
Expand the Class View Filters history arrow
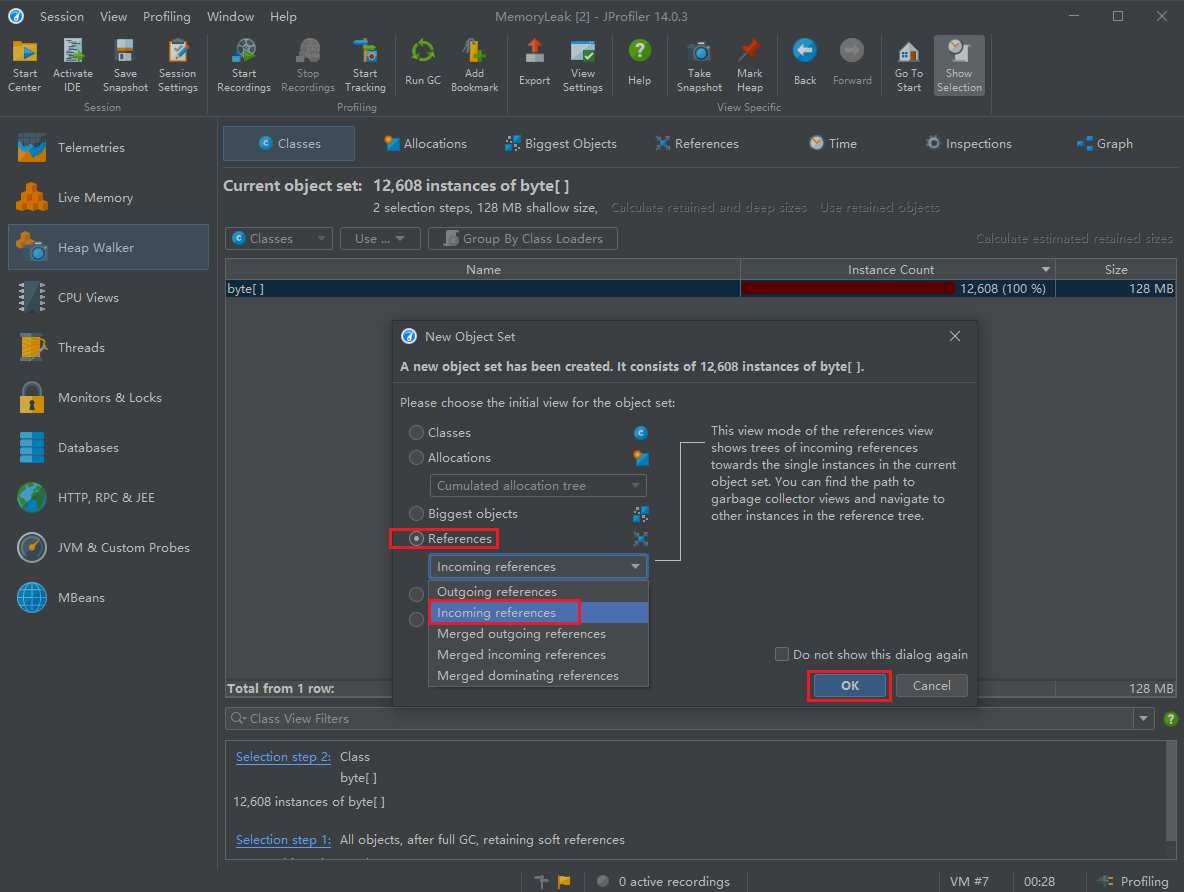pyautogui.click(x=1143, y=719)
